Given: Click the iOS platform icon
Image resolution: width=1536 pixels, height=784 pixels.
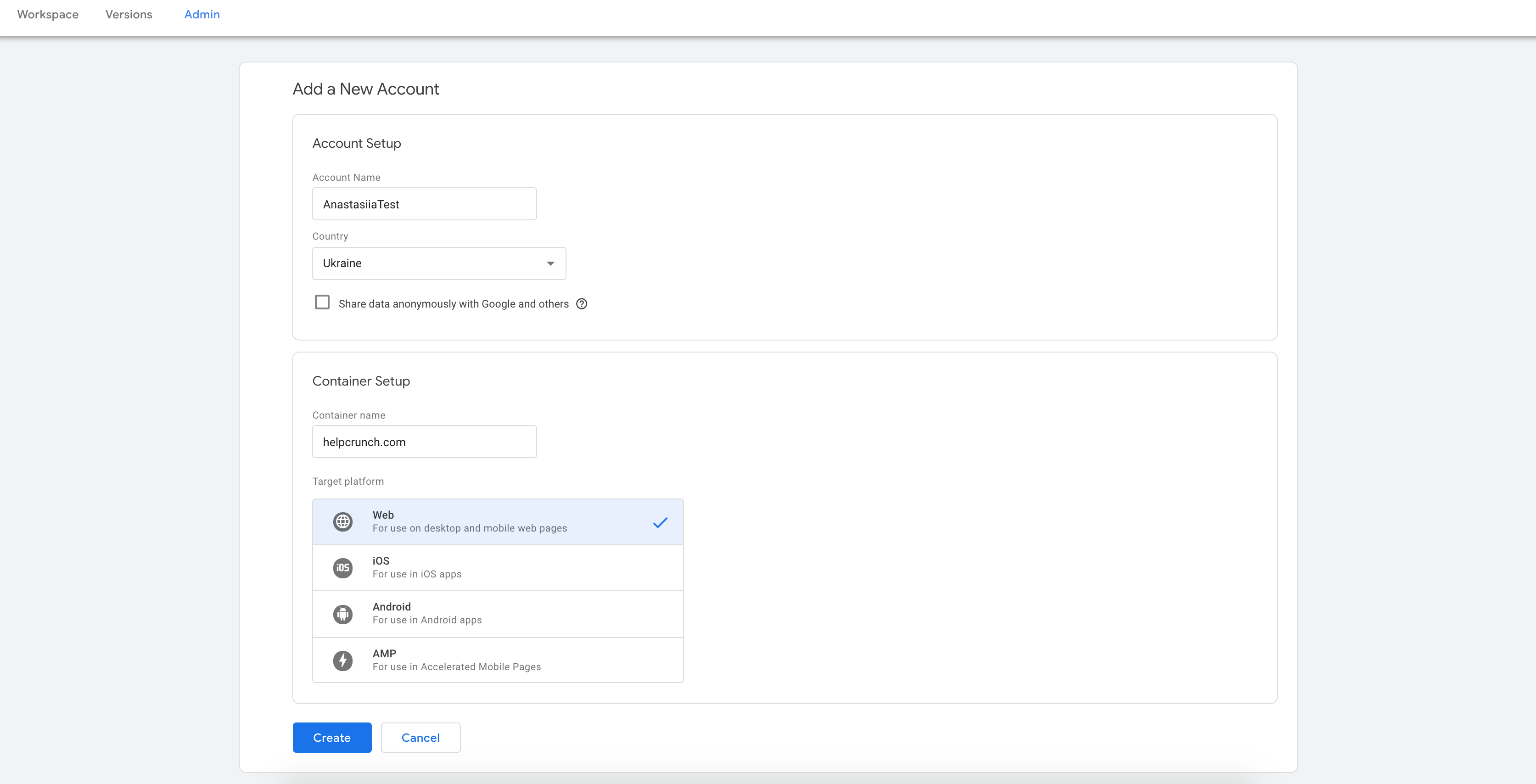Looking at the screenshot, I should (343, 568).
